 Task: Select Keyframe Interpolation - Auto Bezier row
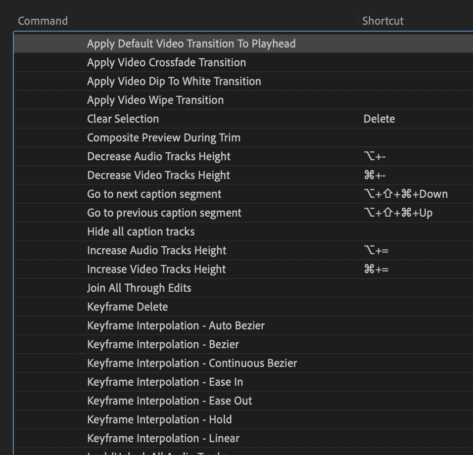tap(244, 325)
